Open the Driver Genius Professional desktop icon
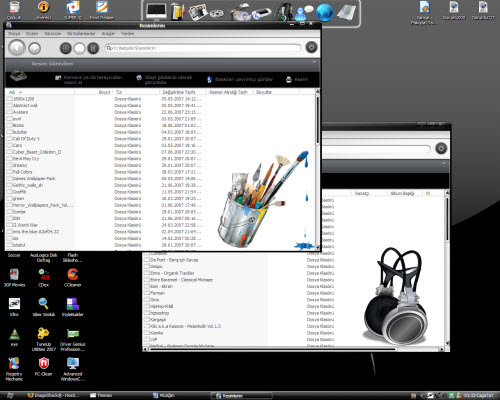This screenshot has width=500, height=400. click(x=73, y=339)
